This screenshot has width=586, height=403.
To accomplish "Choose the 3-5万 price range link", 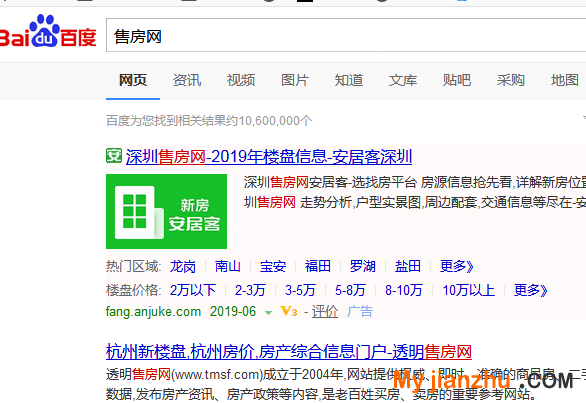I will [x=300, y=290].
